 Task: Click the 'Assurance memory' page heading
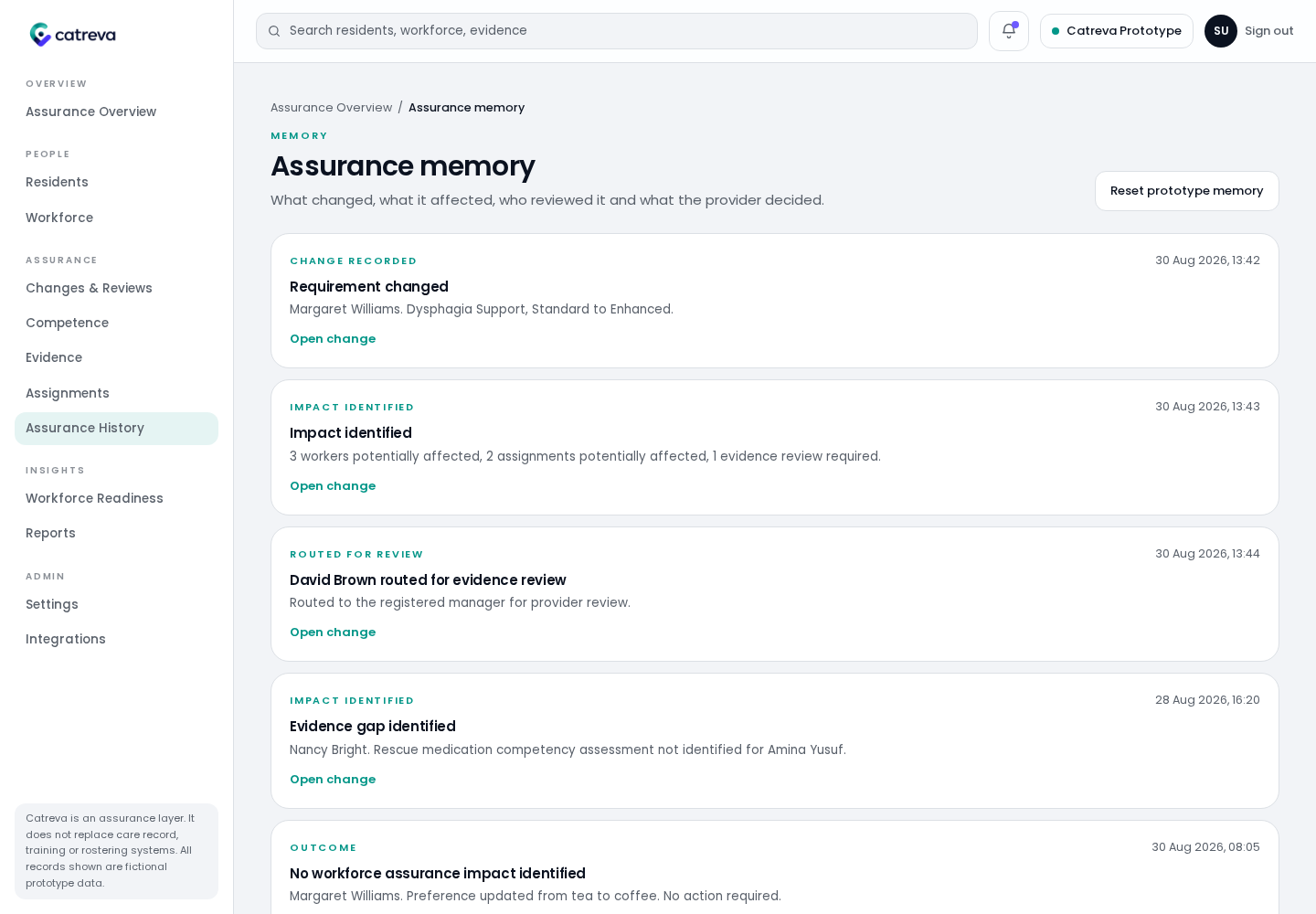(x=403, y=166)
